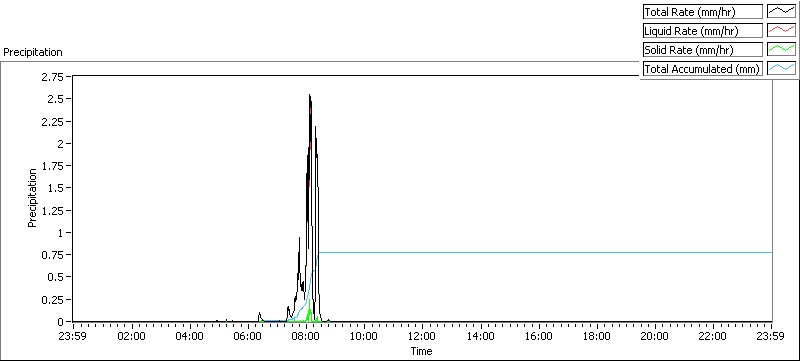Click the 0 y-axis minimum value
The width and height of the screenshot is (800, 361).
coord(61,322)
